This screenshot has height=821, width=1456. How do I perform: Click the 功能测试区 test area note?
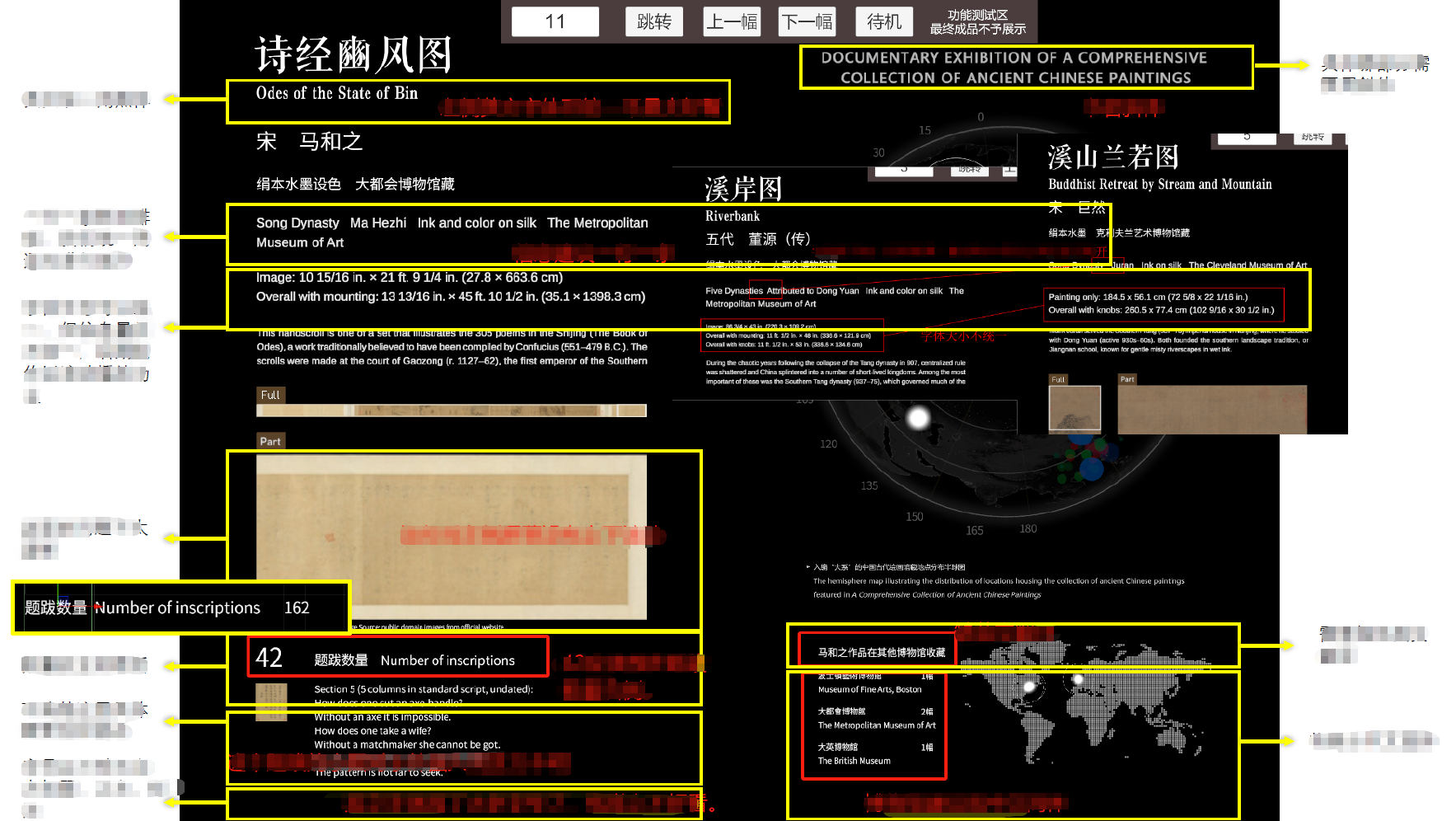[977, 21]
